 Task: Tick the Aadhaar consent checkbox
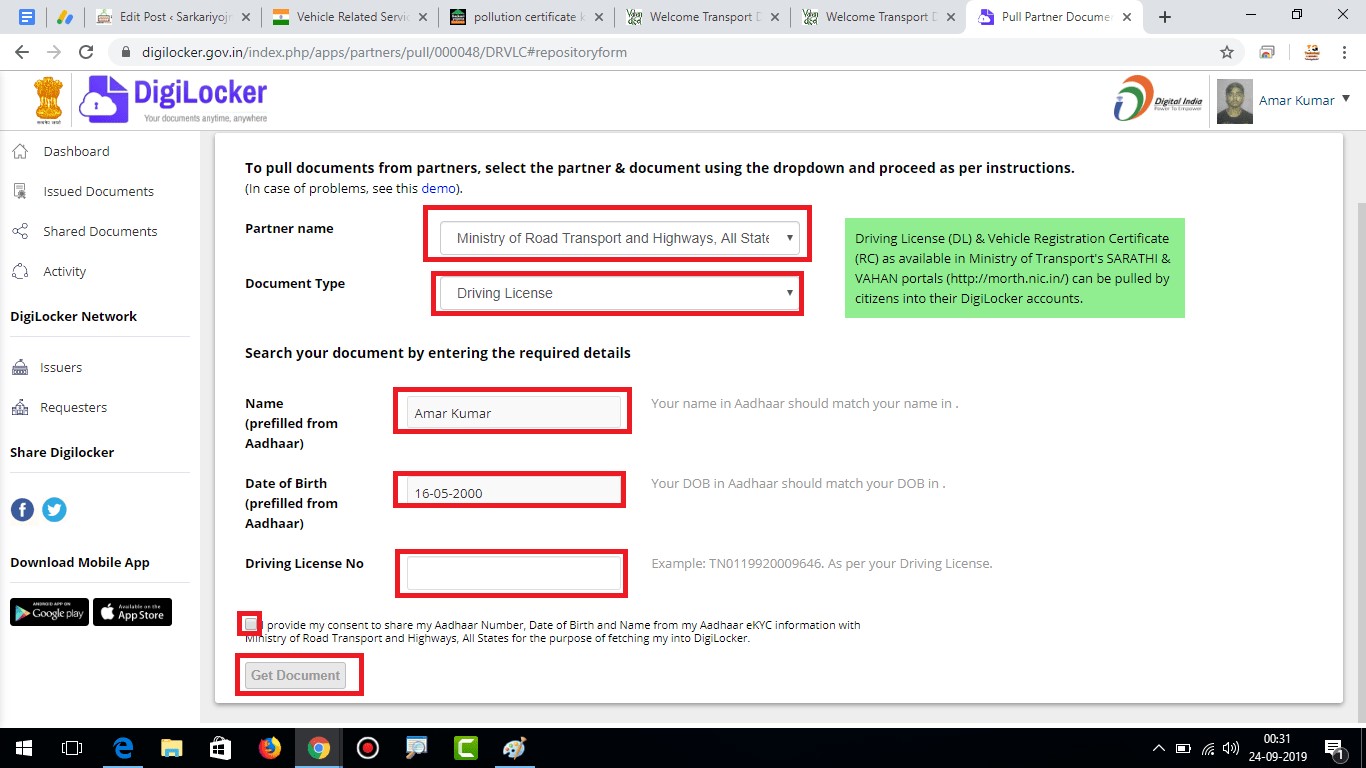click(250, 624)
